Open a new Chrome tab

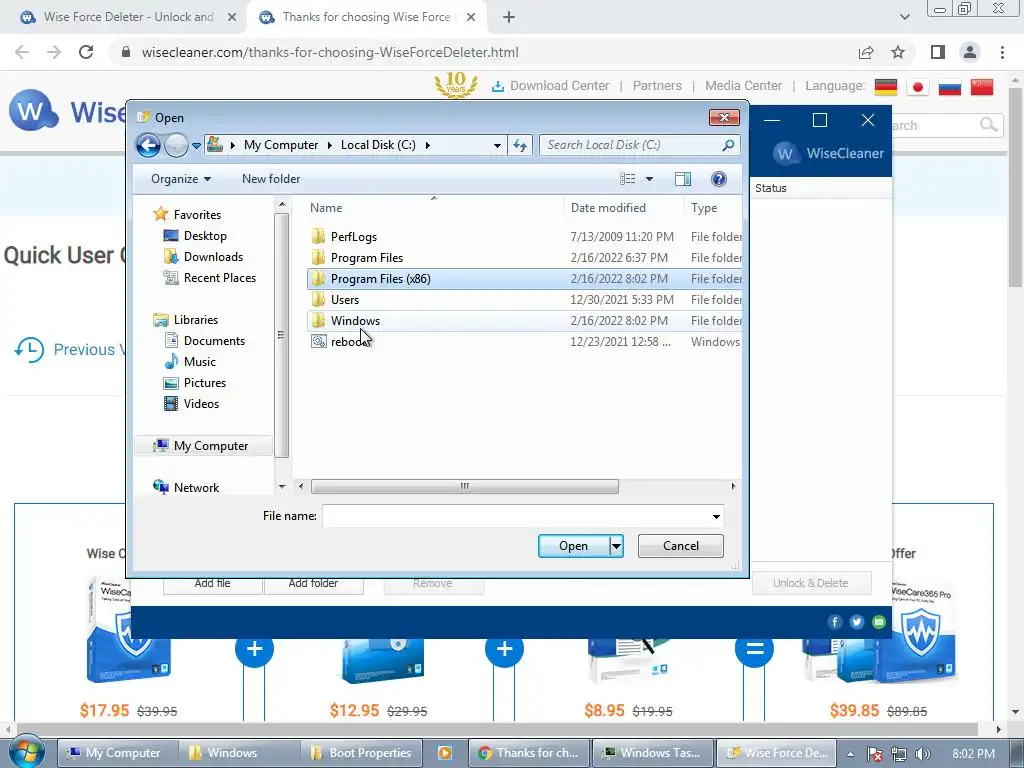(x=509, y=17)
